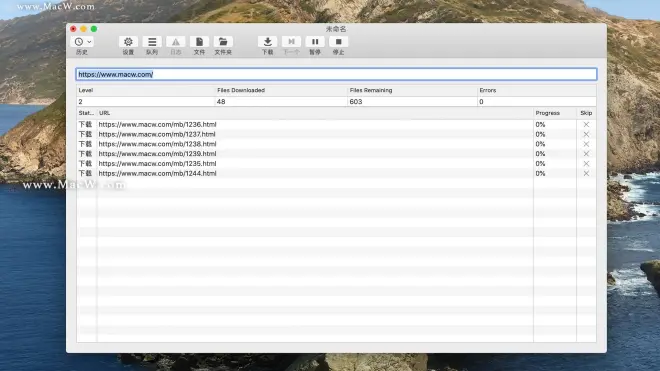This screenshot has width=660, height=371.
Task: Skip the 1236.html download row
Action: coord(586,124)
